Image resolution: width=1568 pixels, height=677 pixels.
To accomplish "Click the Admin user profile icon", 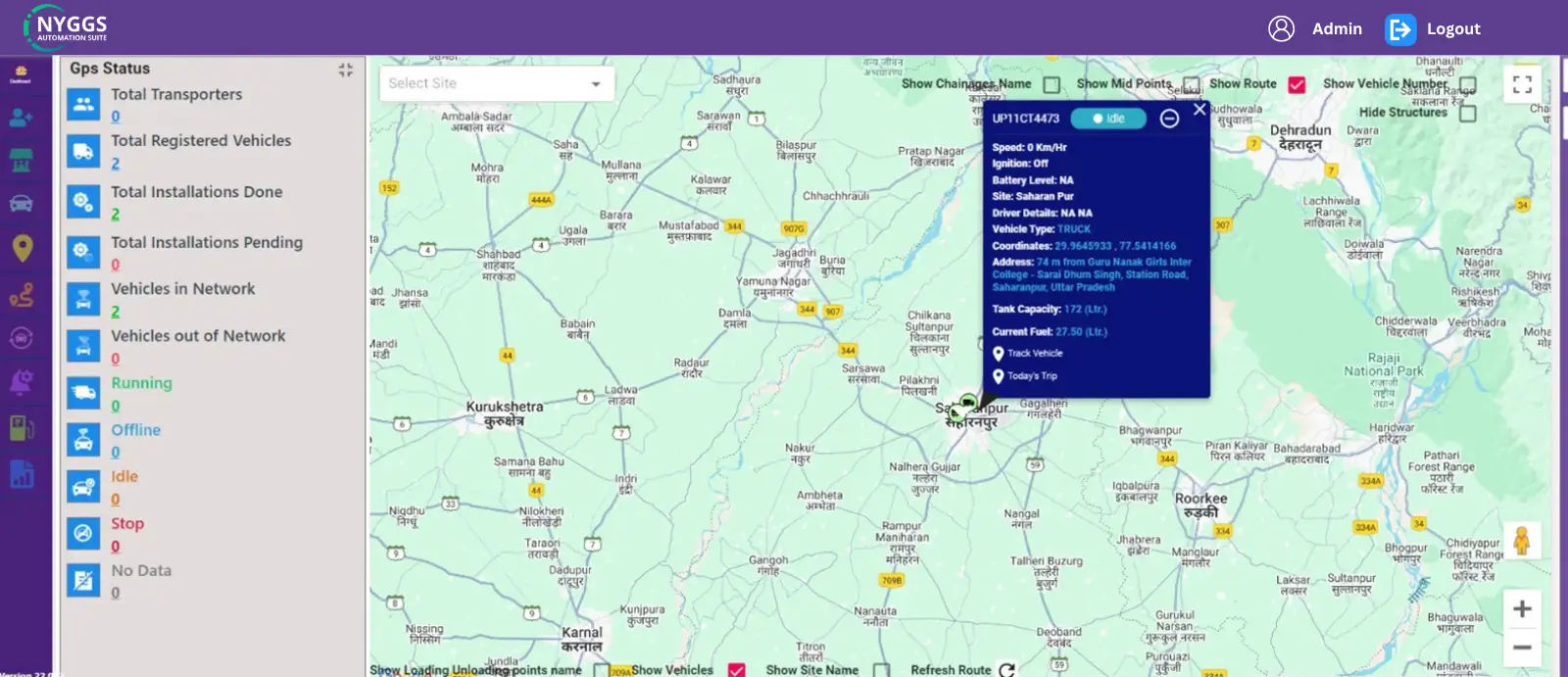I will tap(1281, 28).
